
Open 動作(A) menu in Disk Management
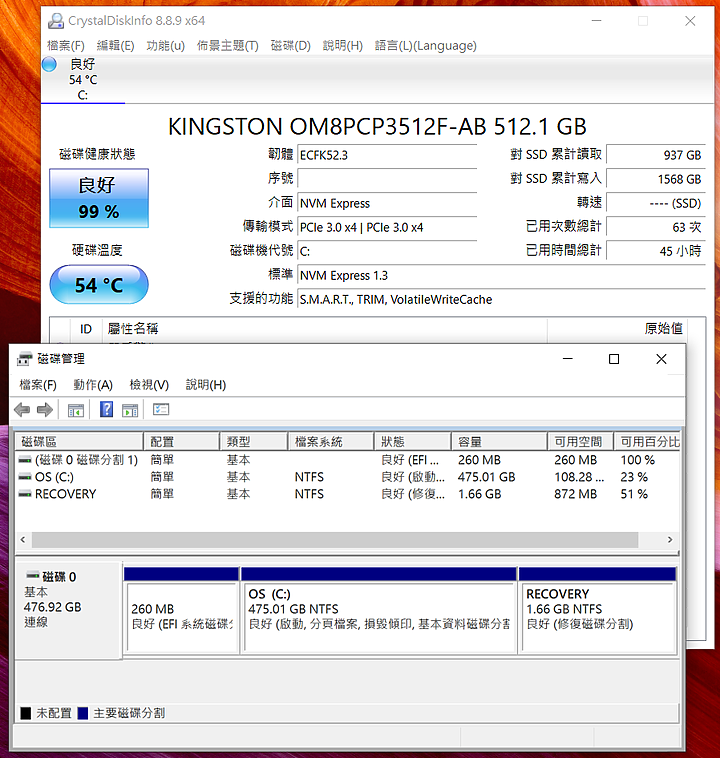[x=93, y=385]
